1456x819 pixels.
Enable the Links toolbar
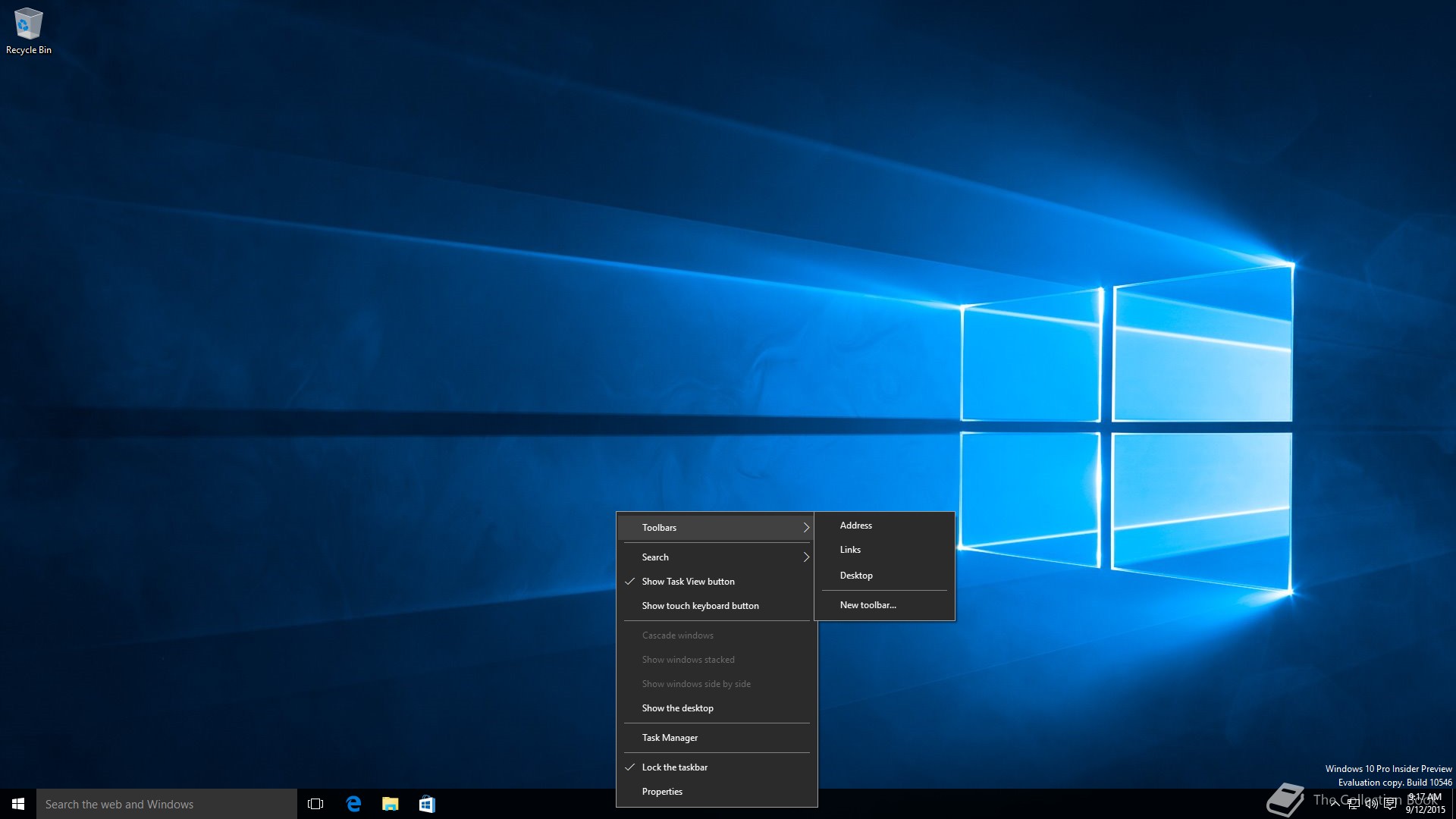[x=884, y=550]
